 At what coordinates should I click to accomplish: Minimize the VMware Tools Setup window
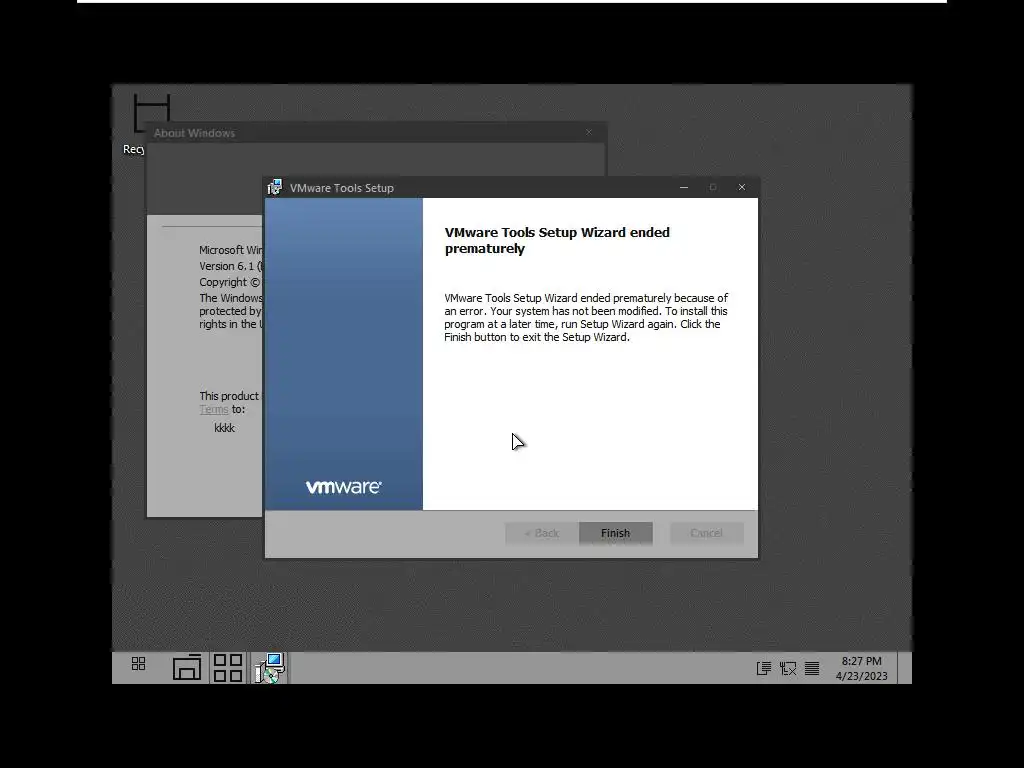[x=684, y=187]
